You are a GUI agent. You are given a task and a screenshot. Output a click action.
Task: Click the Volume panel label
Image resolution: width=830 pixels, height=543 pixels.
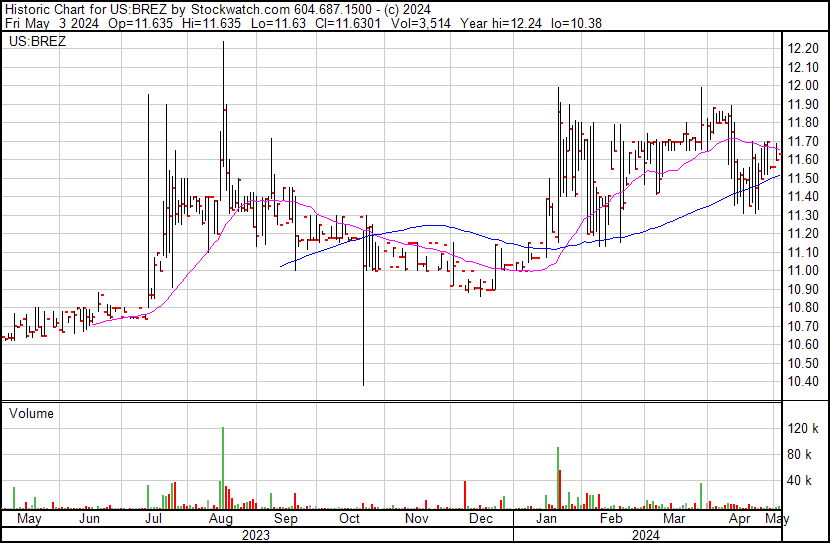click(x=31, y=413)
